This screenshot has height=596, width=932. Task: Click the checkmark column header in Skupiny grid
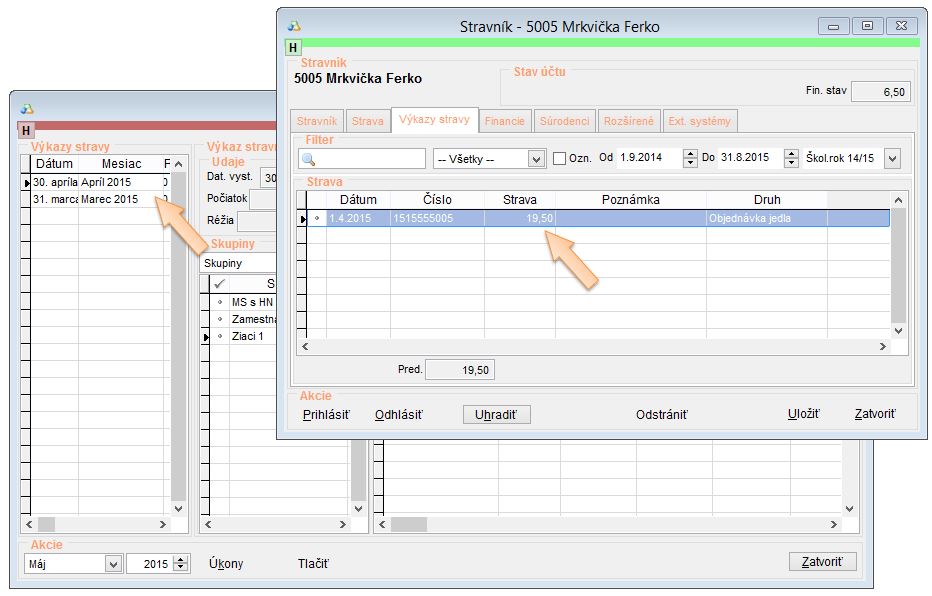219,284
